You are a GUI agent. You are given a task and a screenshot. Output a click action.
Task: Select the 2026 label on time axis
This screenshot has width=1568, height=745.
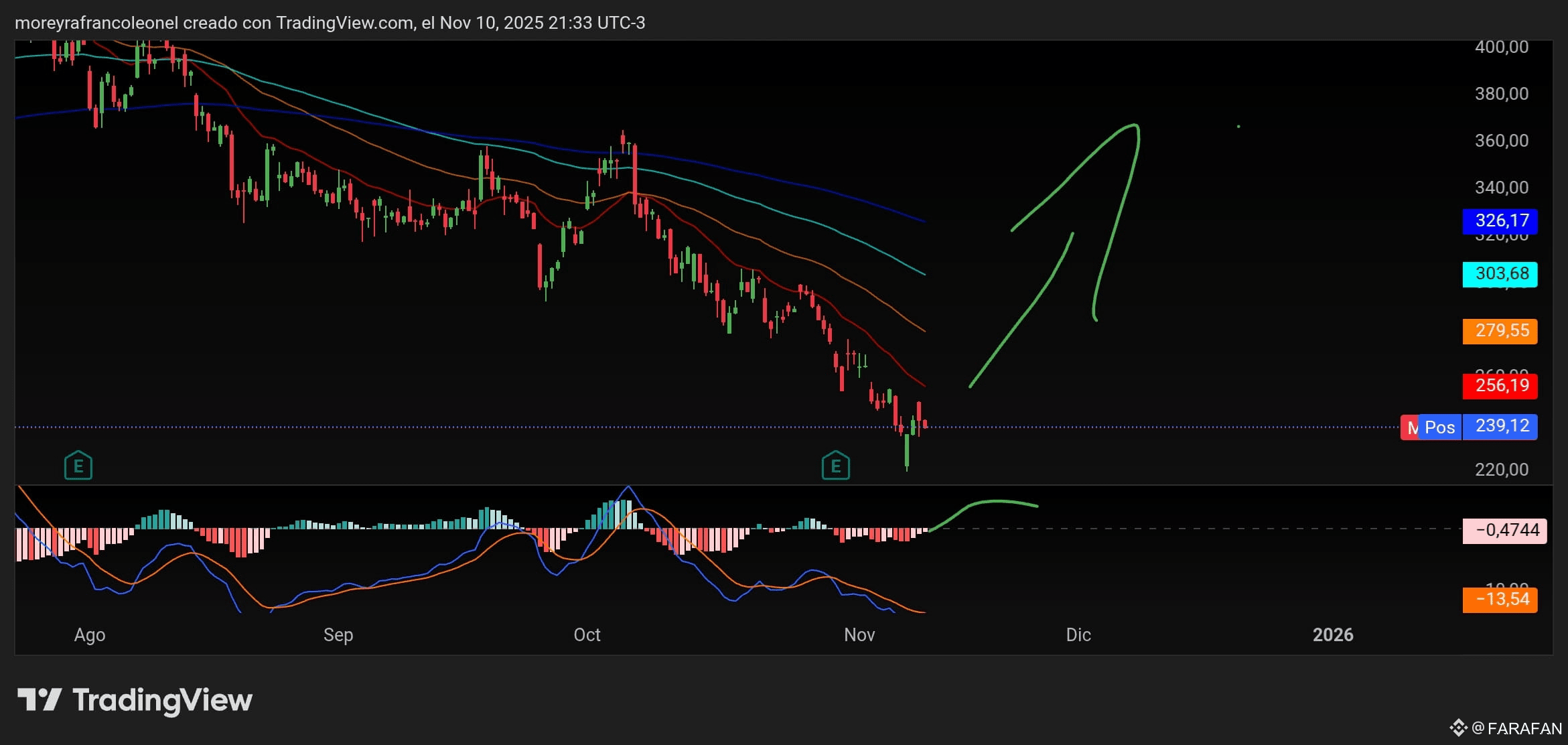[x=1333, y=635]
